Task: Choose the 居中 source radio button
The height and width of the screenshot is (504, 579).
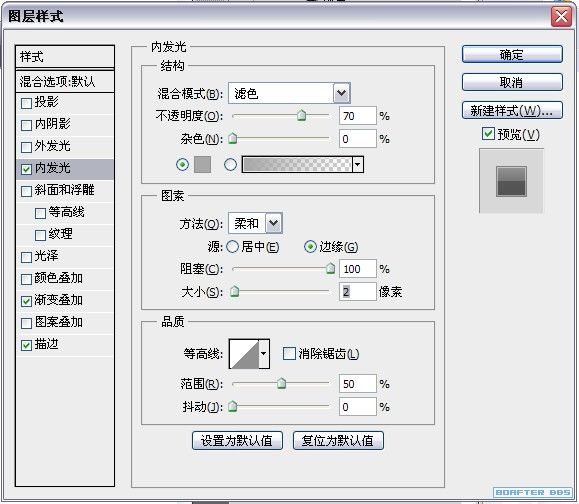Action: pos(232,246)
